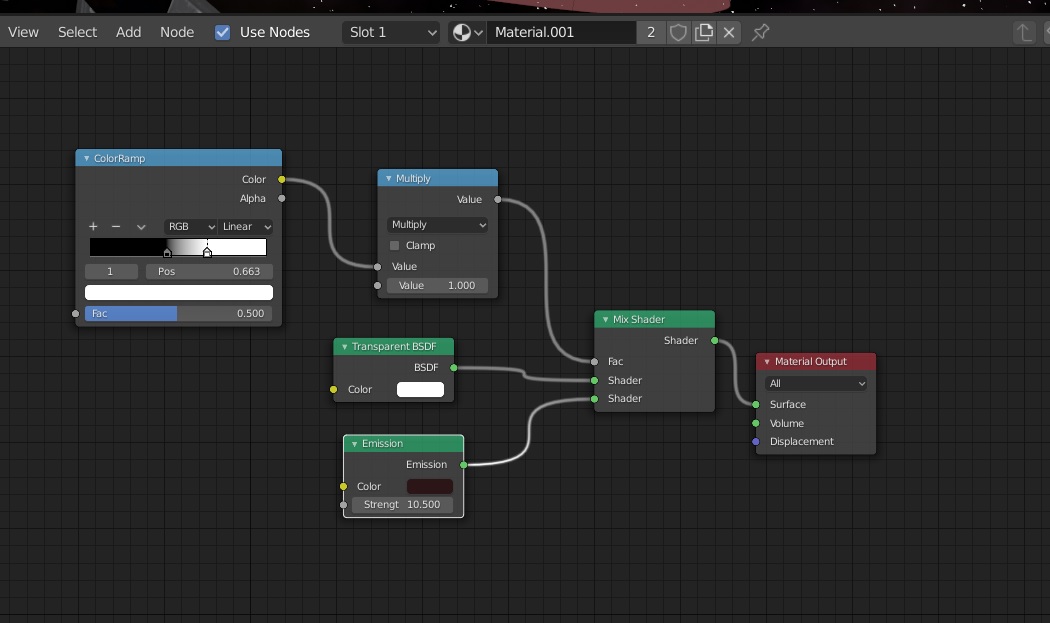Click the Displacement input socket
This screenshot has height=623, width=1050.
[756, 441]
